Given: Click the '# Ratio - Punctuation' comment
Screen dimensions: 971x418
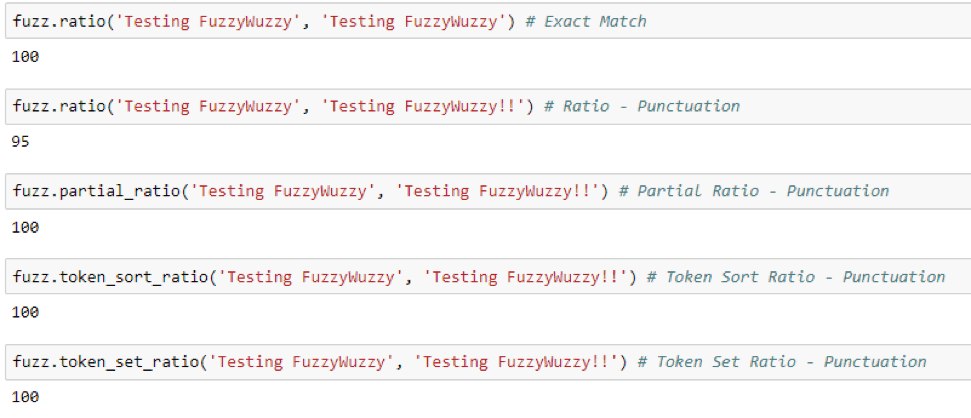Looking at the screenshot, I should [642, 107].
